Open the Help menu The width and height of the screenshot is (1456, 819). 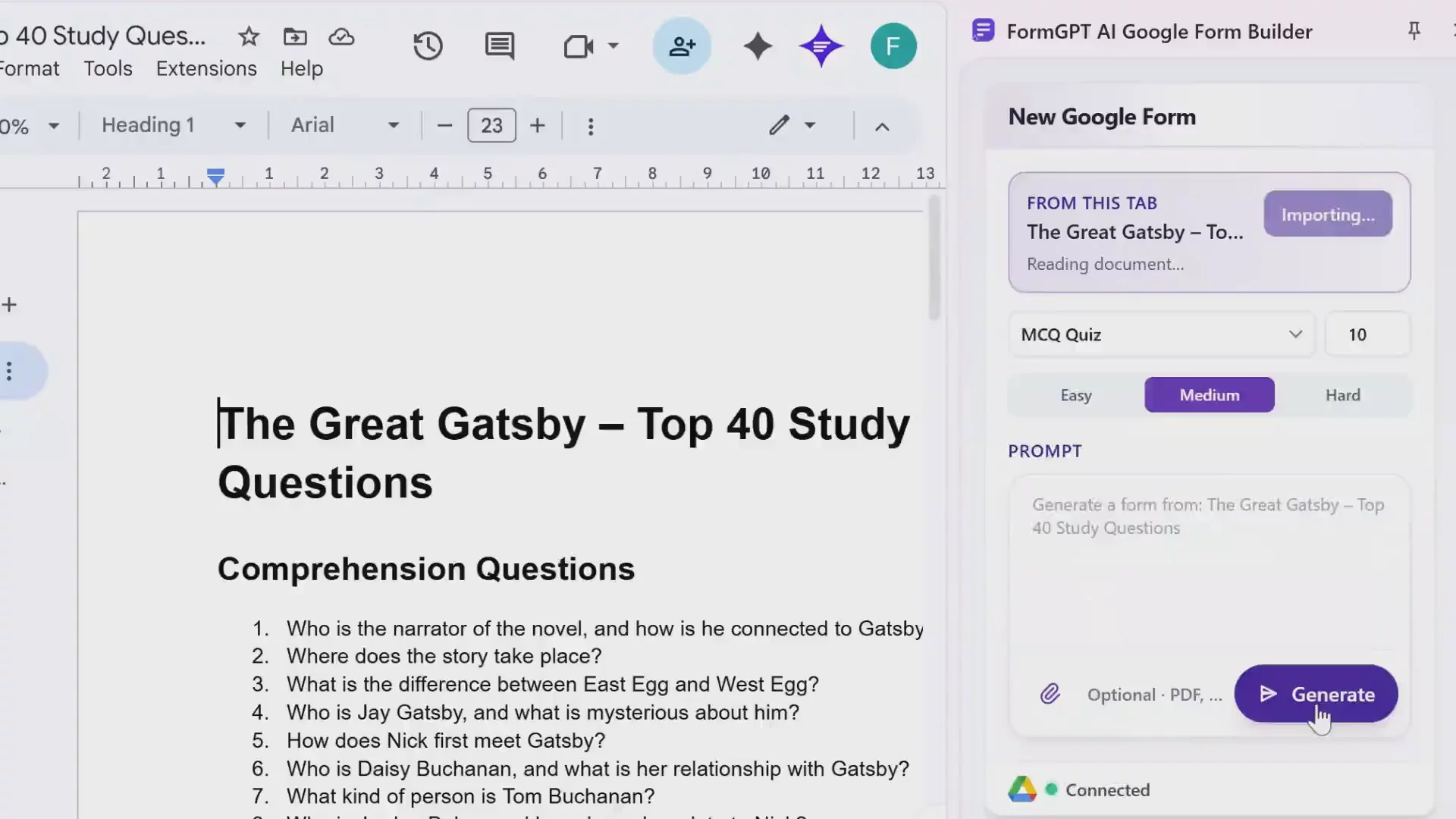click(302, 69)
